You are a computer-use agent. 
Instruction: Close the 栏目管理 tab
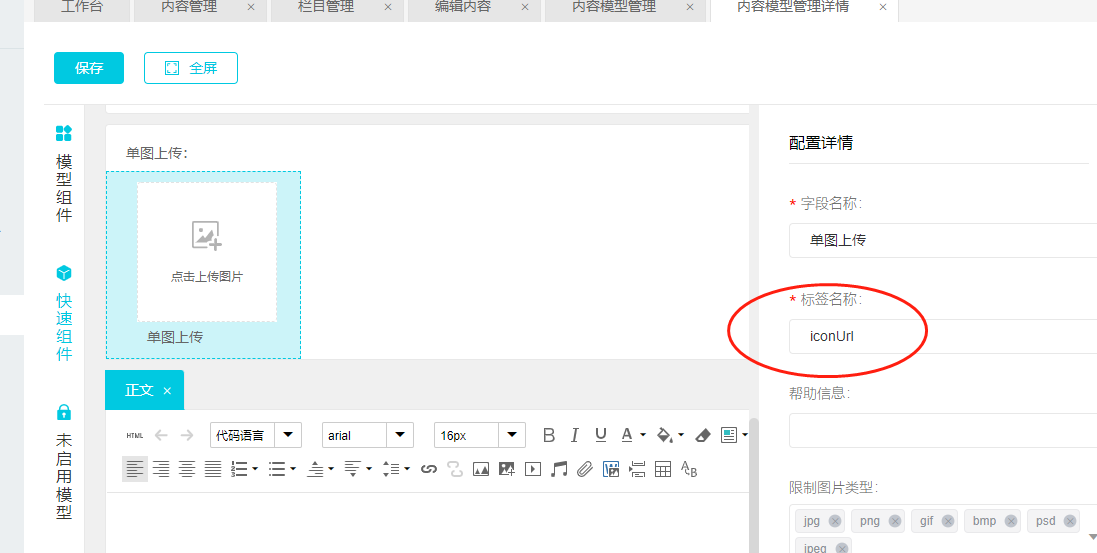[388, 8]
